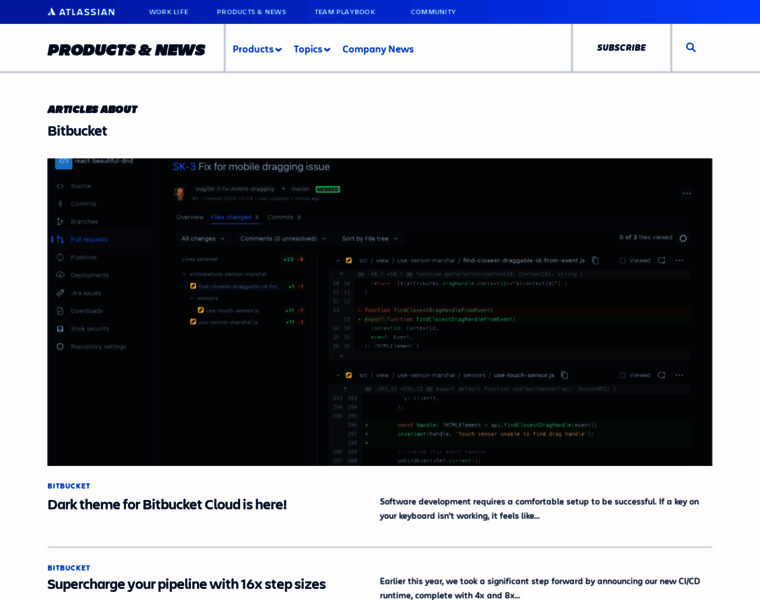Open the Work Life section

pos(168,12)
